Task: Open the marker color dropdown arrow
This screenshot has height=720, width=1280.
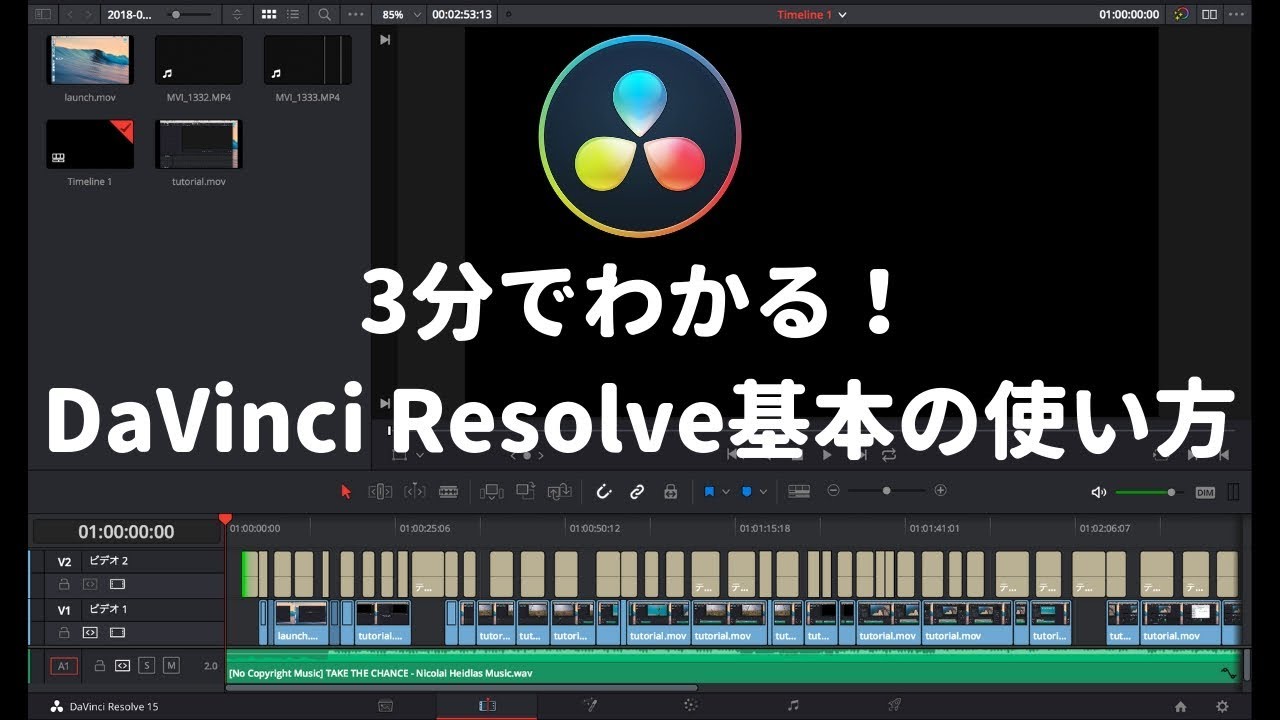Action: click(763, 491)
